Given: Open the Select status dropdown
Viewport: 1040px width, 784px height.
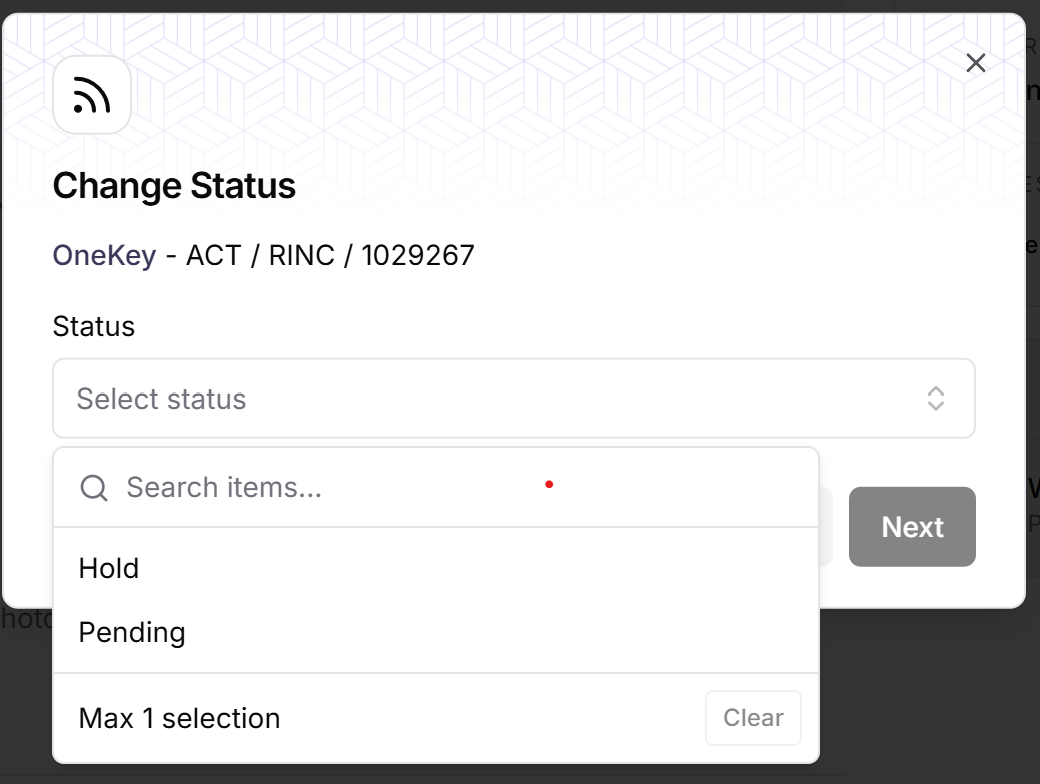Looking at the screenshot, I should click(513, 399).
